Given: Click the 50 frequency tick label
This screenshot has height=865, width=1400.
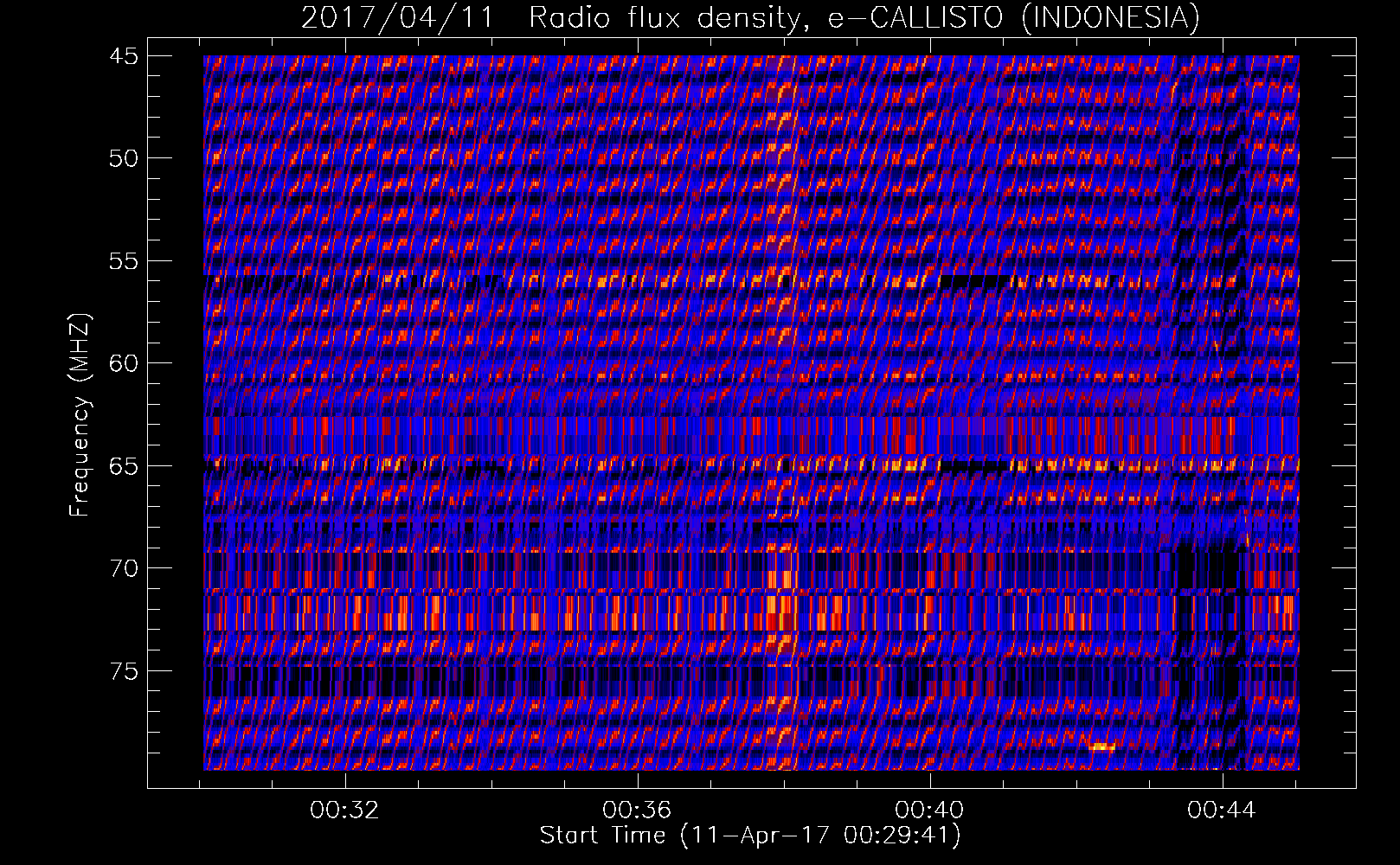Looking at the screenshot, I should (124, 158).
